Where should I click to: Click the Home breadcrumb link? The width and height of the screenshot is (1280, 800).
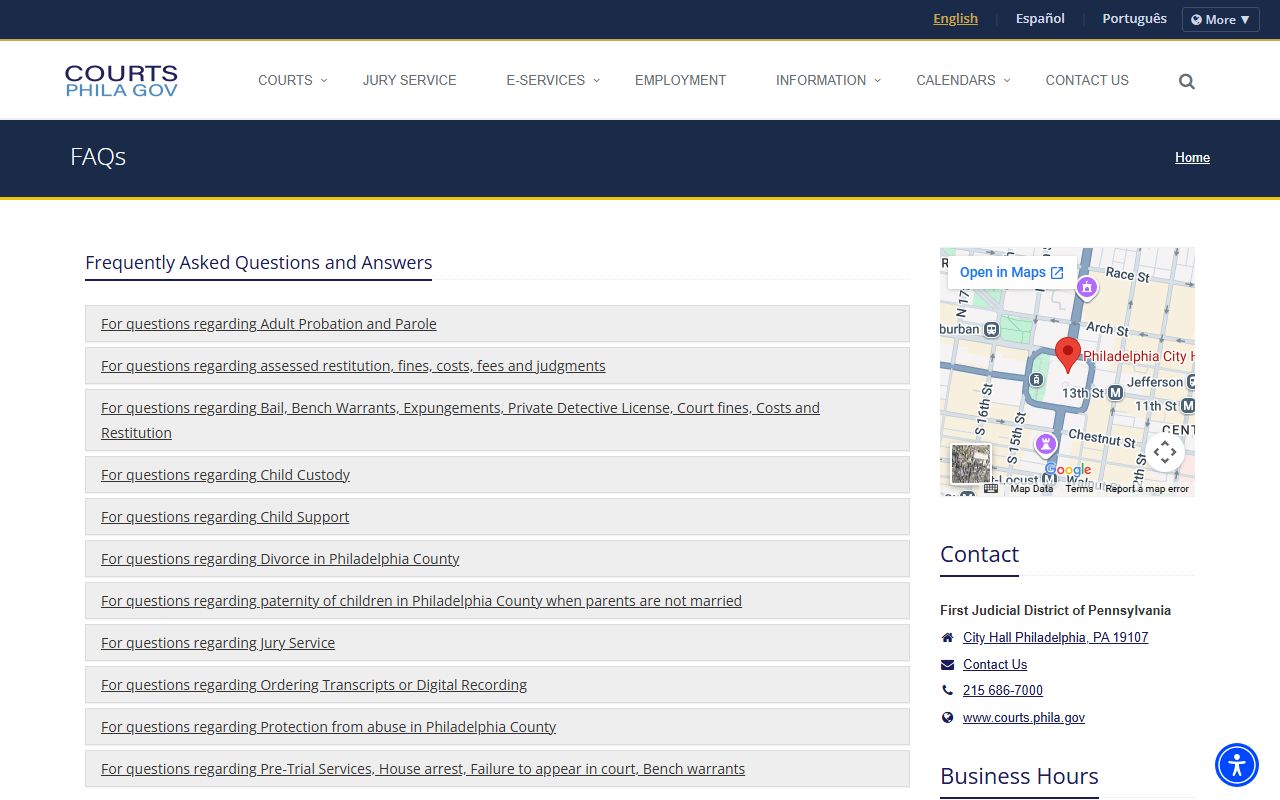(1192, 157)
